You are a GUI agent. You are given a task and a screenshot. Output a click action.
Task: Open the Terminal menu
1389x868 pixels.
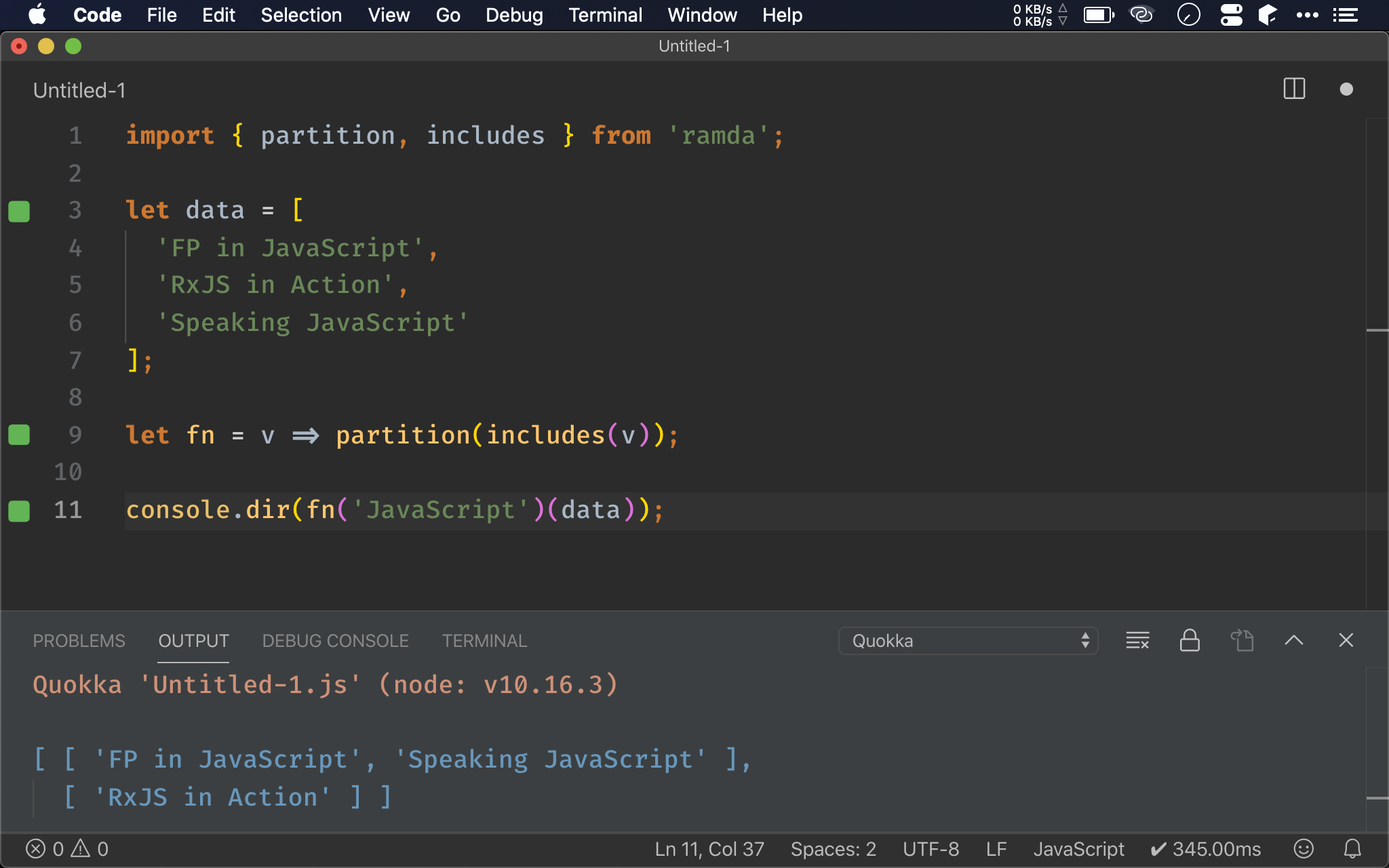(605, 15)
